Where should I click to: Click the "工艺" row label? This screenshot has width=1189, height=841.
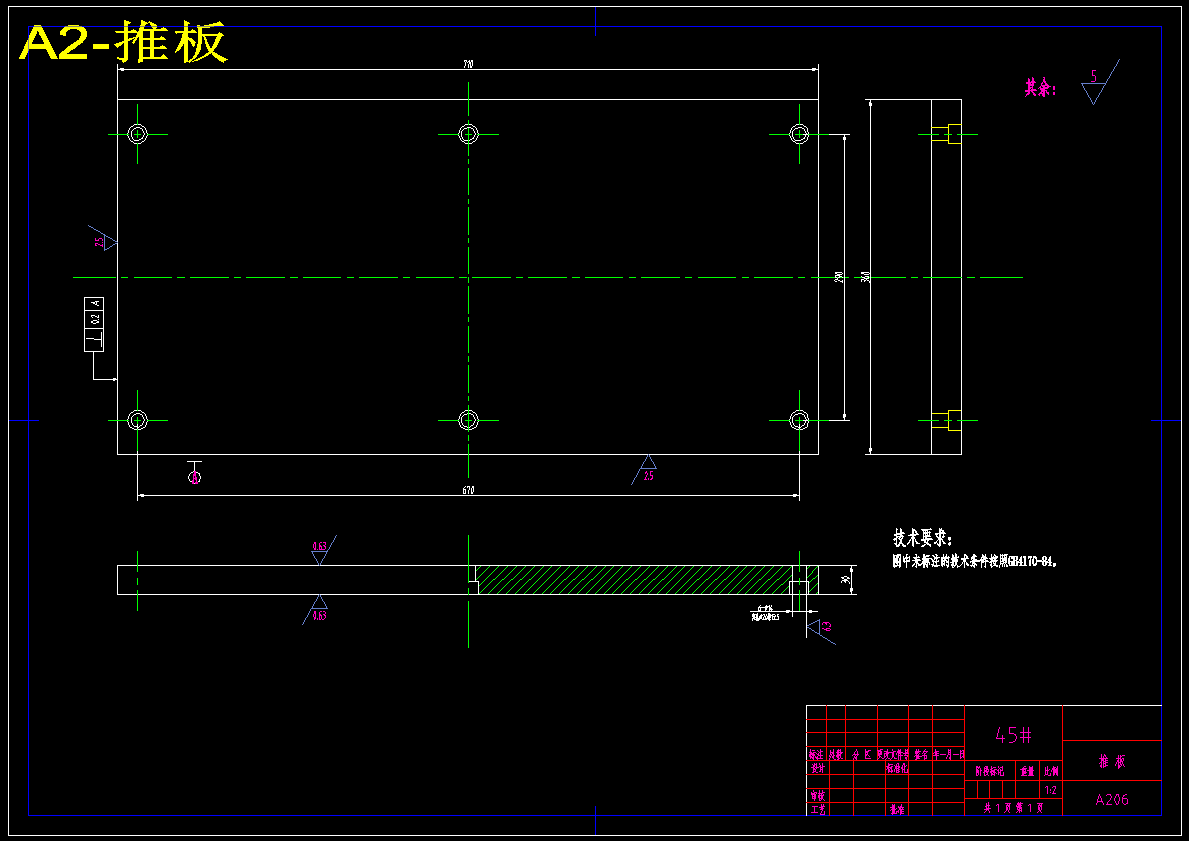point(817,810)
